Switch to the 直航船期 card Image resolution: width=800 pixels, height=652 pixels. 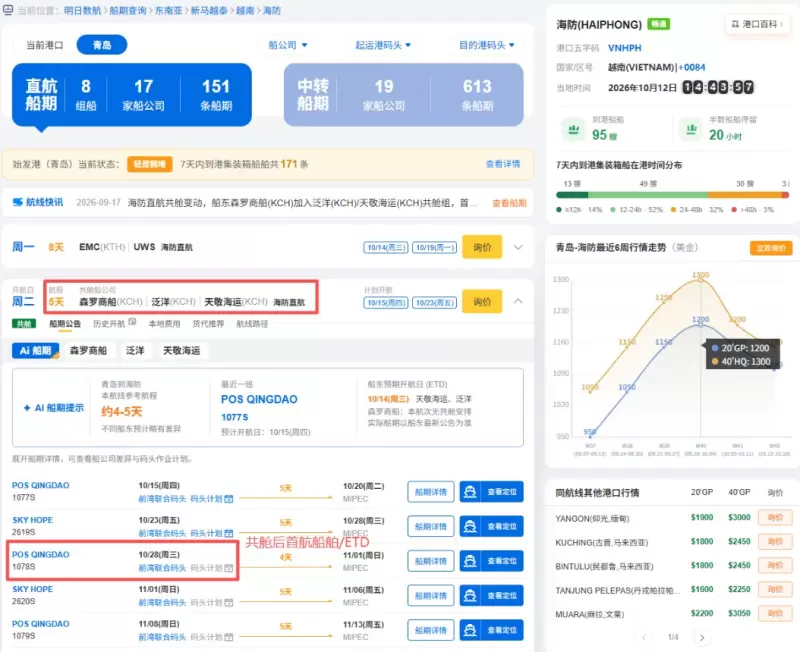click(132, 95)
